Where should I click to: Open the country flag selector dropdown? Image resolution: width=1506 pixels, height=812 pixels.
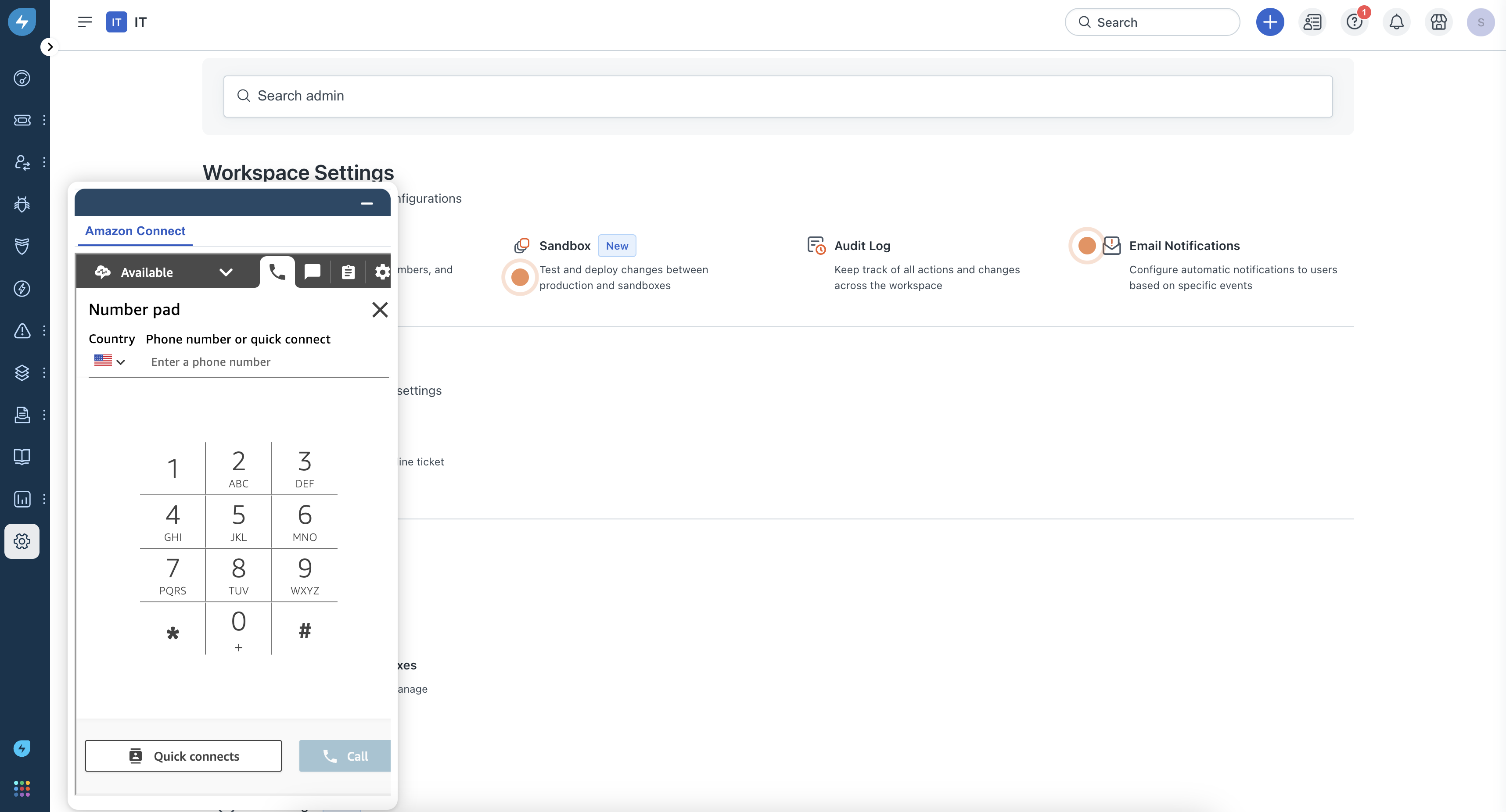pyautogui.click(x=109, y=361)
